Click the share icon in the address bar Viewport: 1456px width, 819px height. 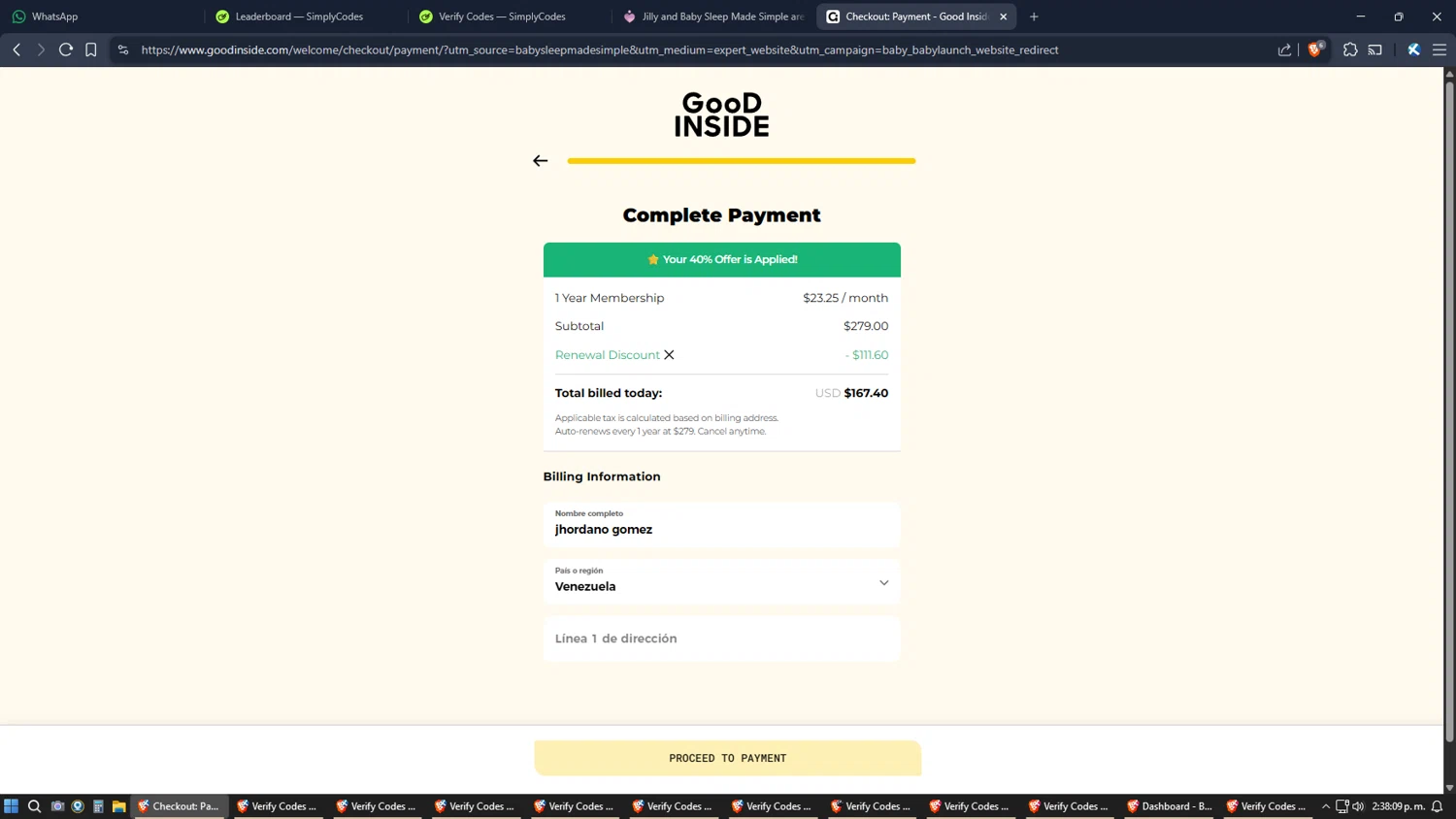1284,49
